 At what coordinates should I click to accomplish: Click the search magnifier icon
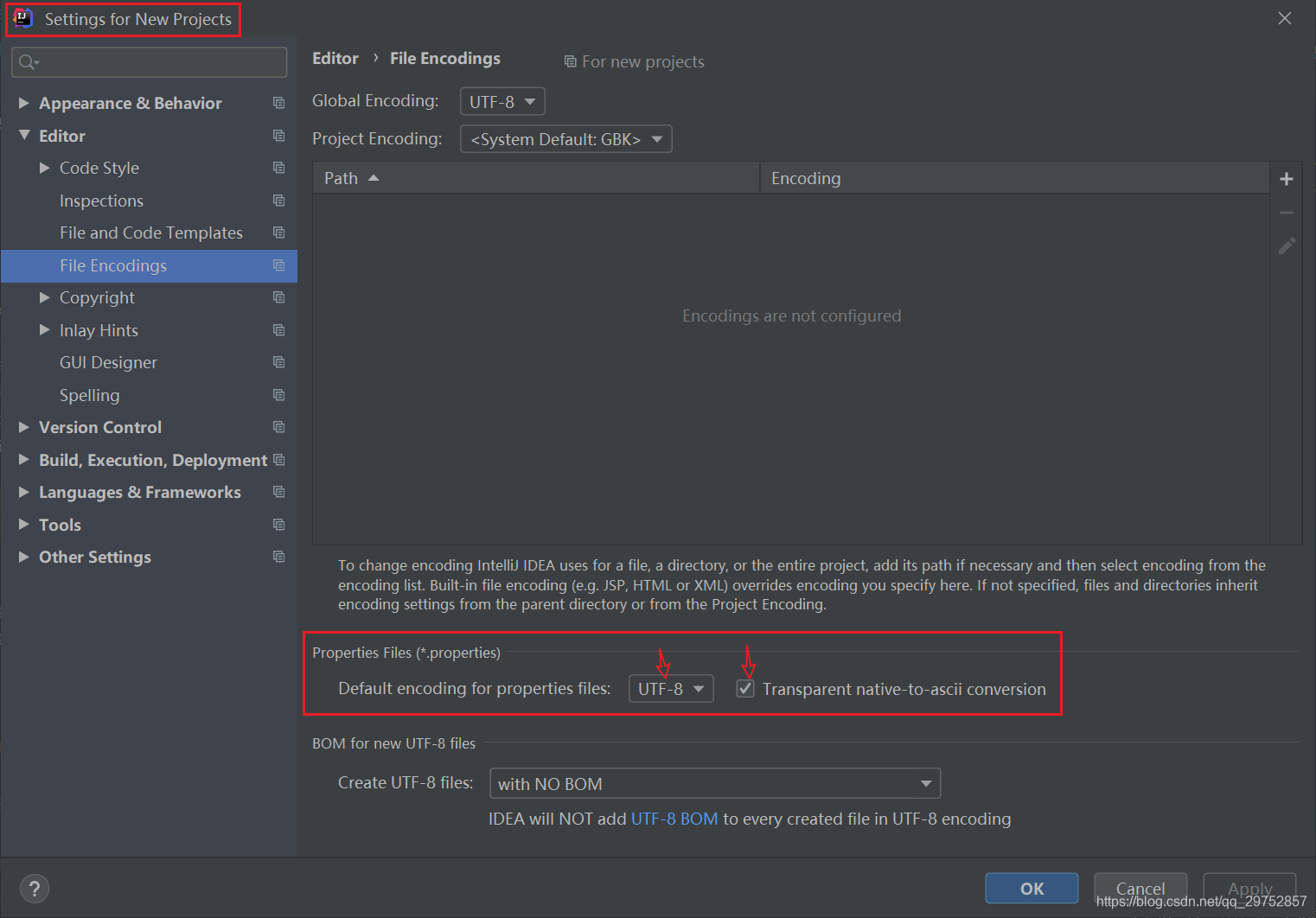pos(29,62)
